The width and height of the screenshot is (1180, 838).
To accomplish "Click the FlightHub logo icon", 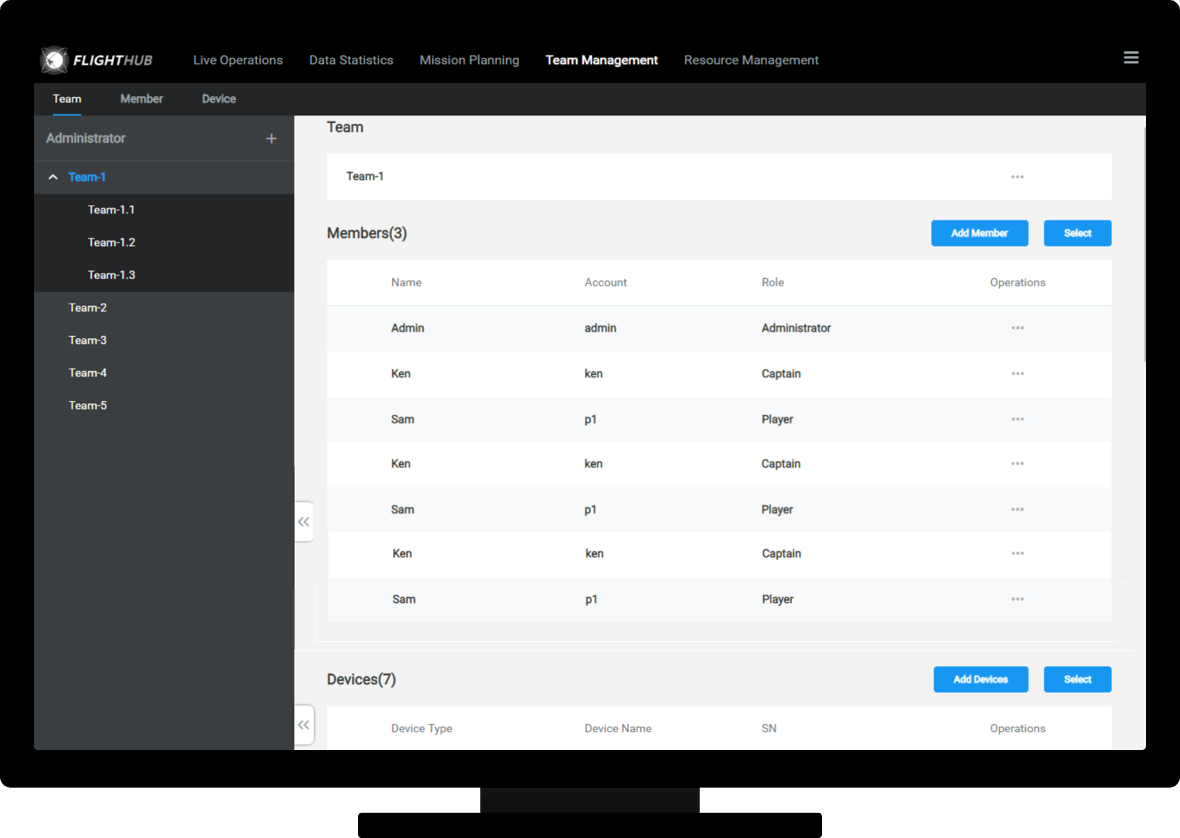I will point(54,60).
